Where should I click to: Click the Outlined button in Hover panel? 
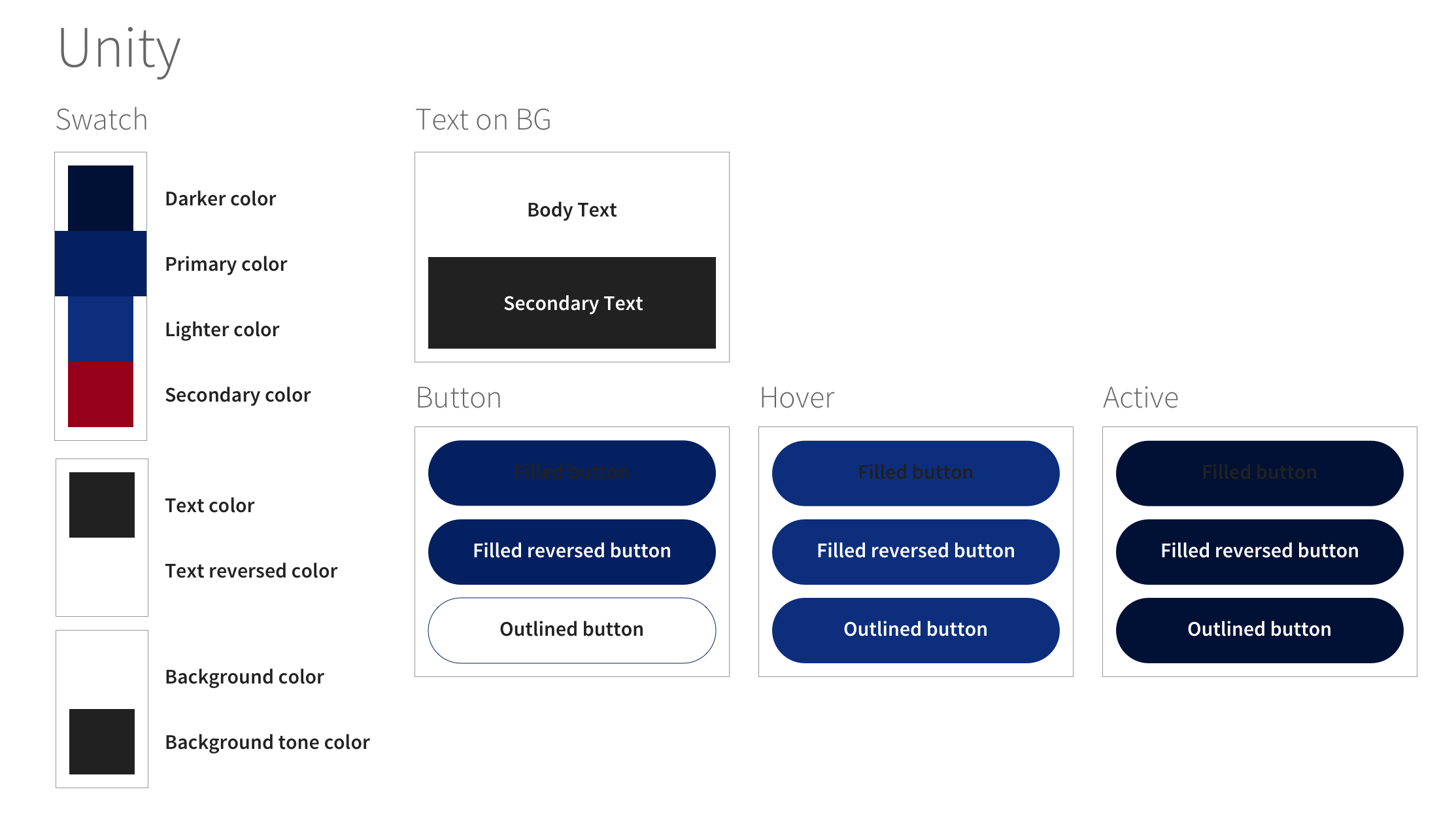915,630
